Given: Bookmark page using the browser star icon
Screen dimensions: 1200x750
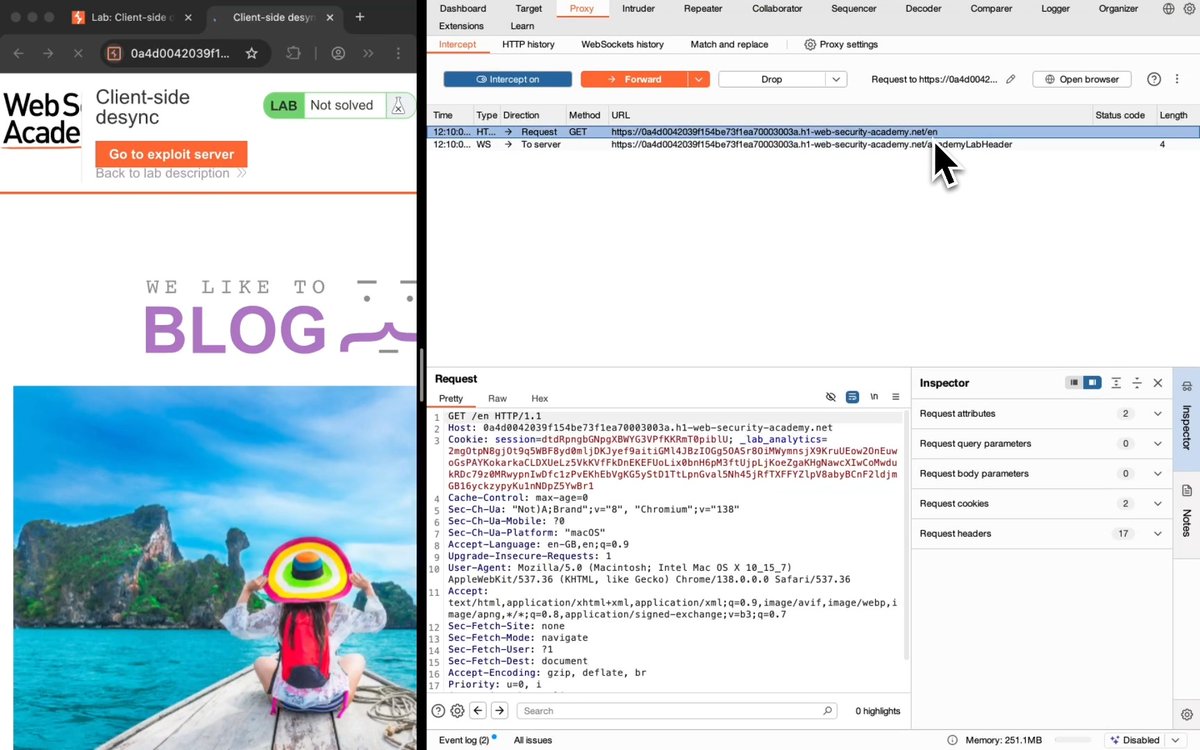Looking at the screenshot, I should [252, 53].
